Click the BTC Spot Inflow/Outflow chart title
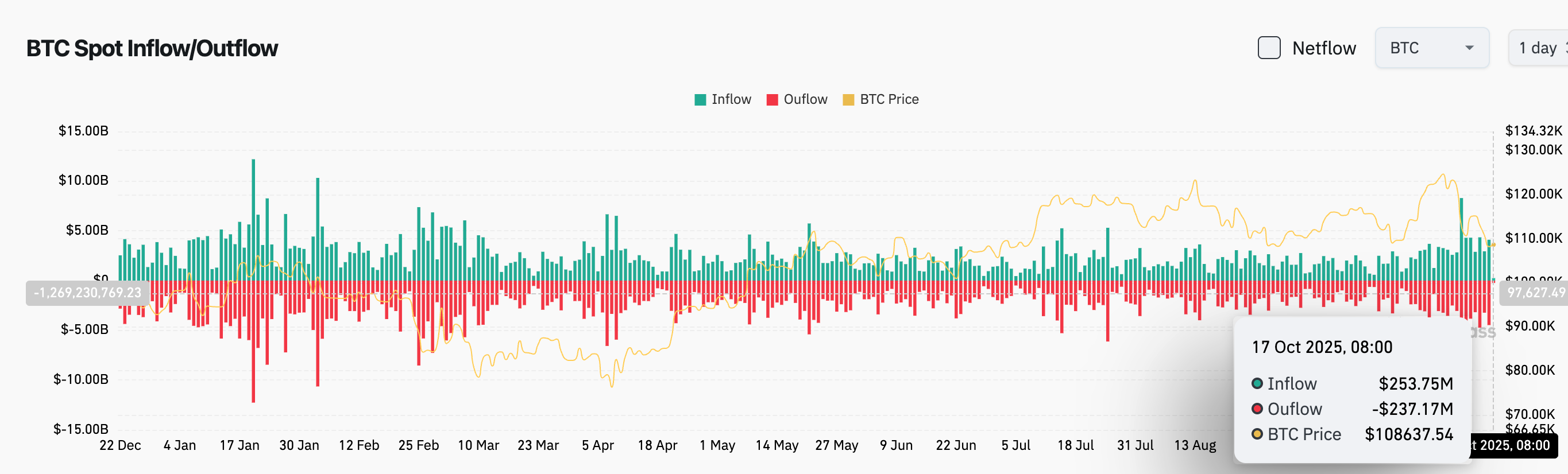The height and width of the screenshot is (474, 1568). [x=152, y=48]
